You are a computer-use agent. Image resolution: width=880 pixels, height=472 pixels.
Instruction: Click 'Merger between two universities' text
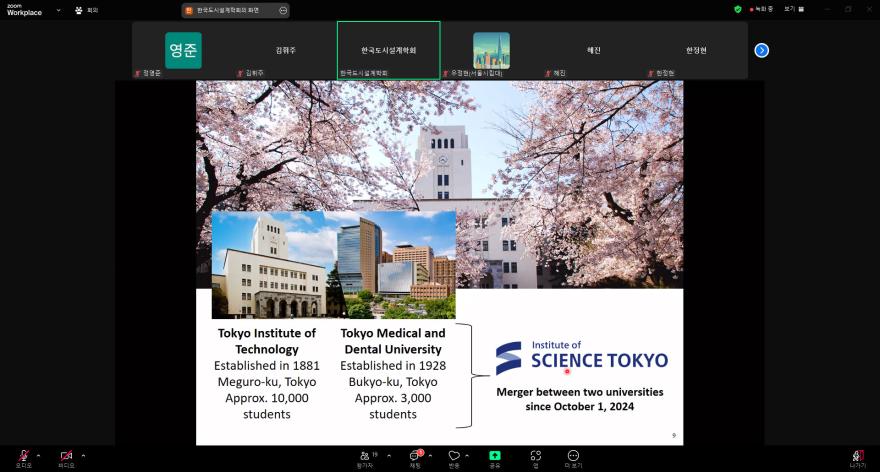click(580, 392)
